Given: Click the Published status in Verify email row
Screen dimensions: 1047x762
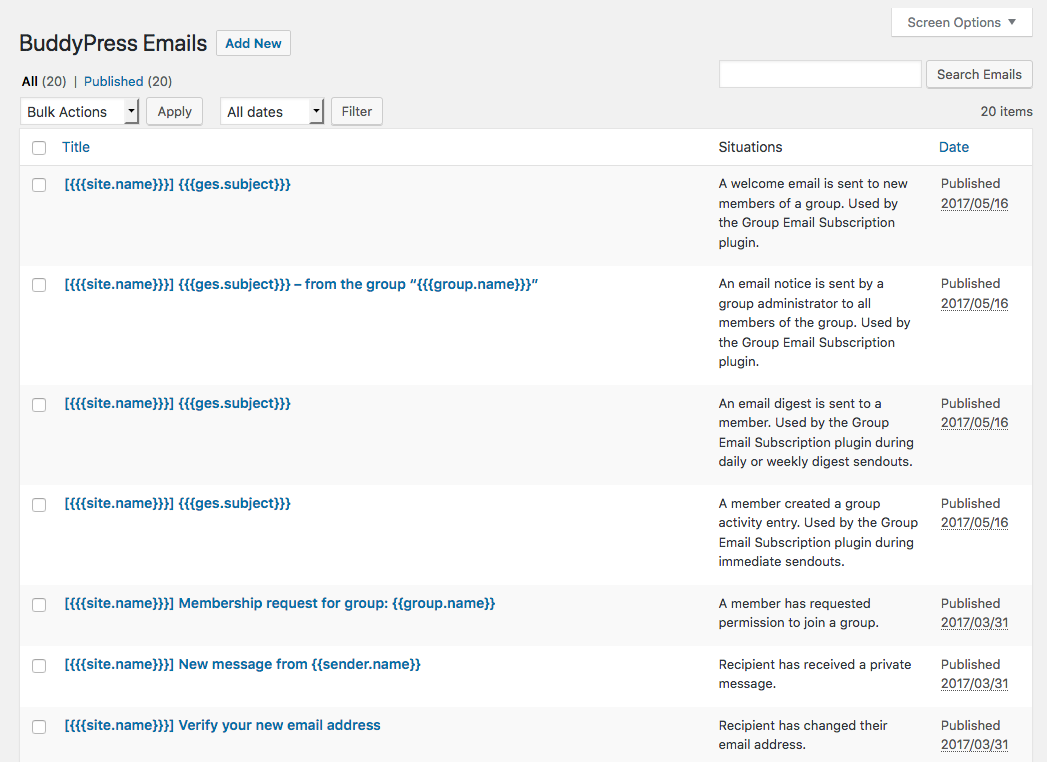Looking at the screenshot, I should point(970,725).
